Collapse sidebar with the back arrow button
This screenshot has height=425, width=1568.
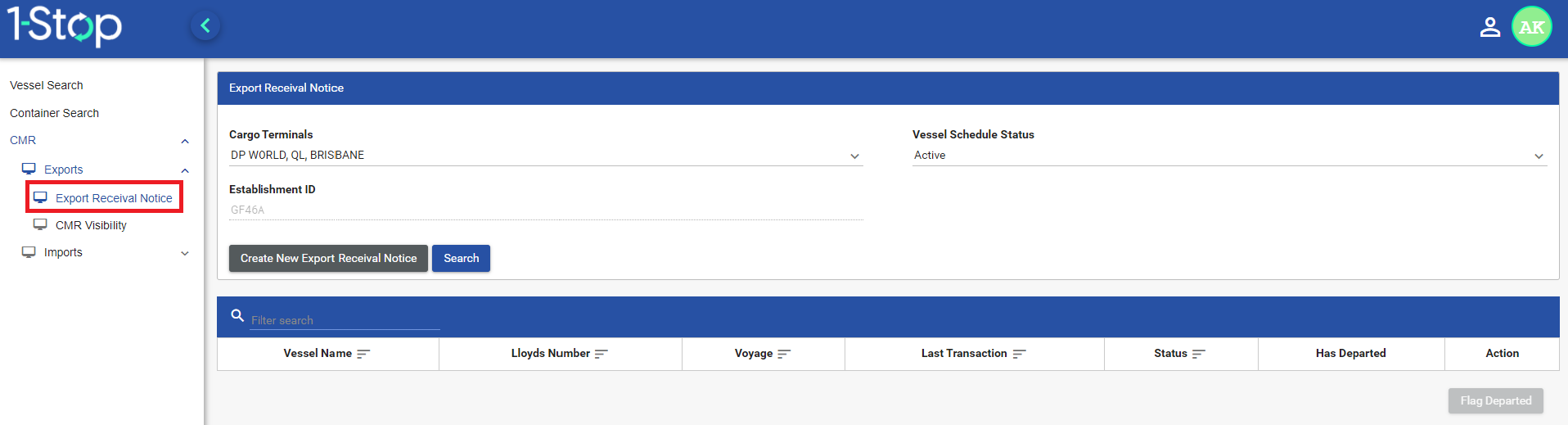[205, 26]
